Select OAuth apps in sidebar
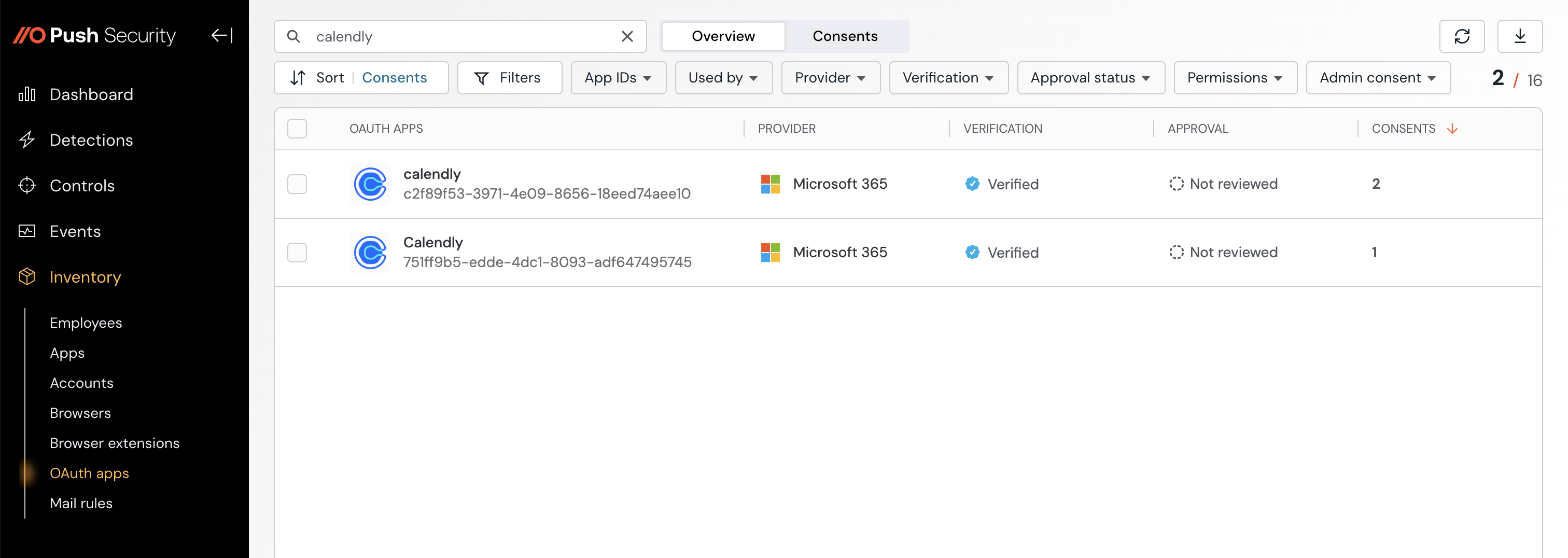This screenshot has width=1568, height=558. tap(90, 473)
